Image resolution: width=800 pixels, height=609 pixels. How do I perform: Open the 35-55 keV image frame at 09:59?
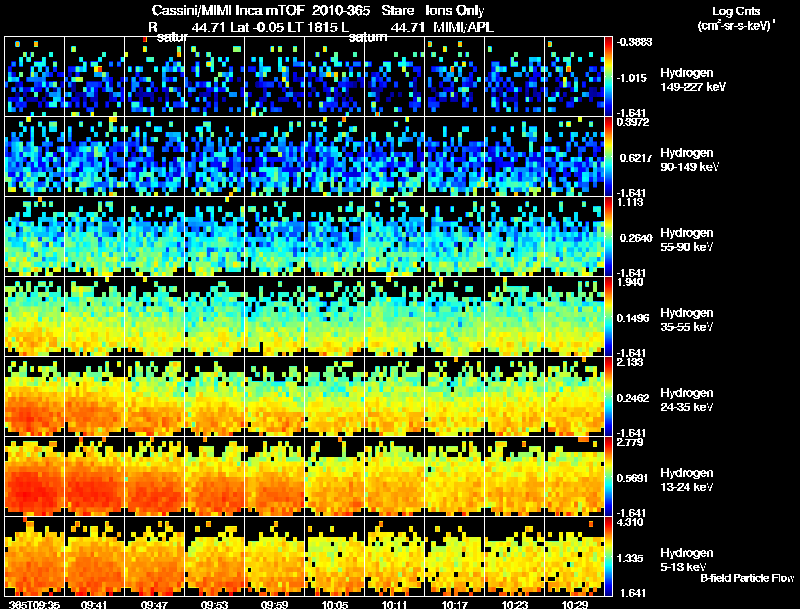[274, 316]
